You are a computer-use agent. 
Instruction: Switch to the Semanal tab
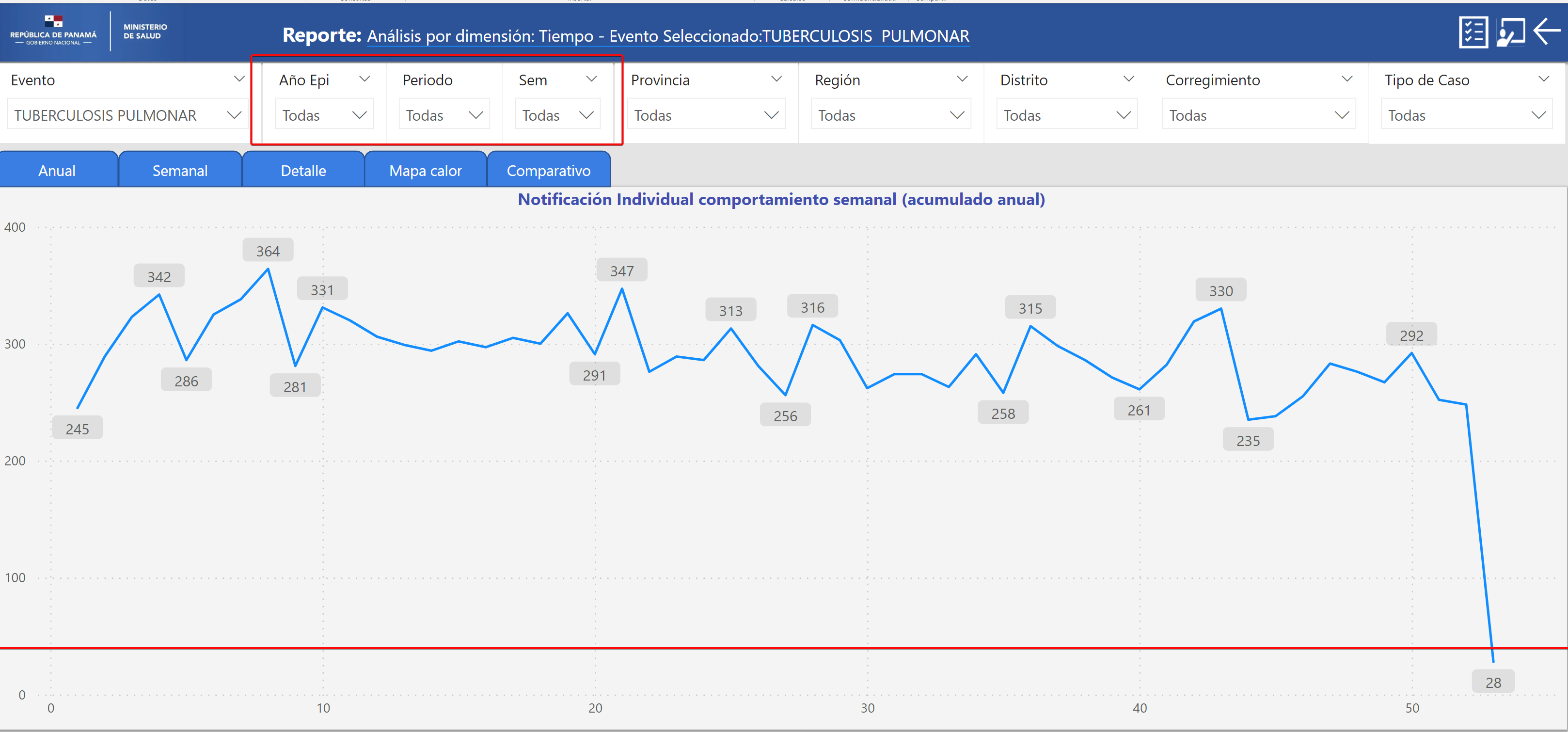(180, 170)
